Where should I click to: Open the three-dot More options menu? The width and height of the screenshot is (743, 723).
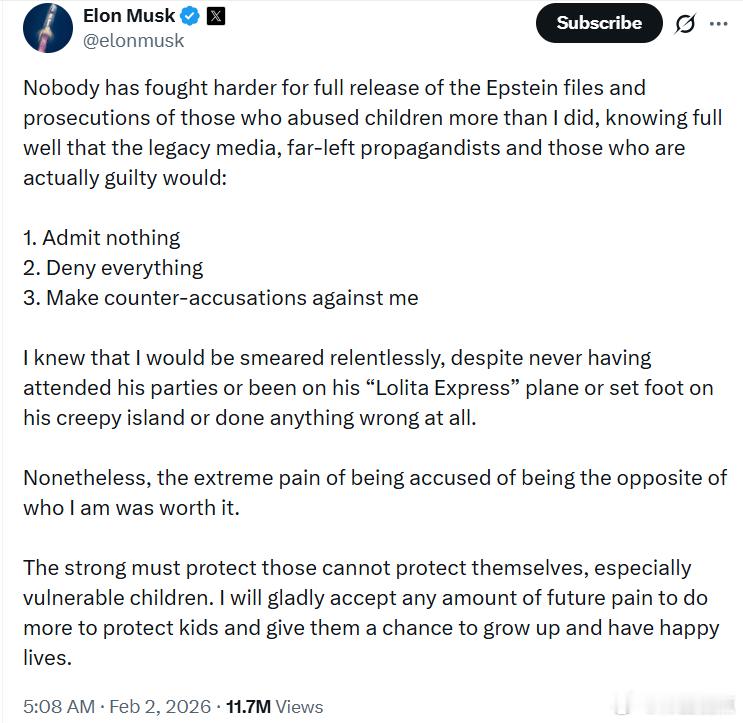click(718, 24)
